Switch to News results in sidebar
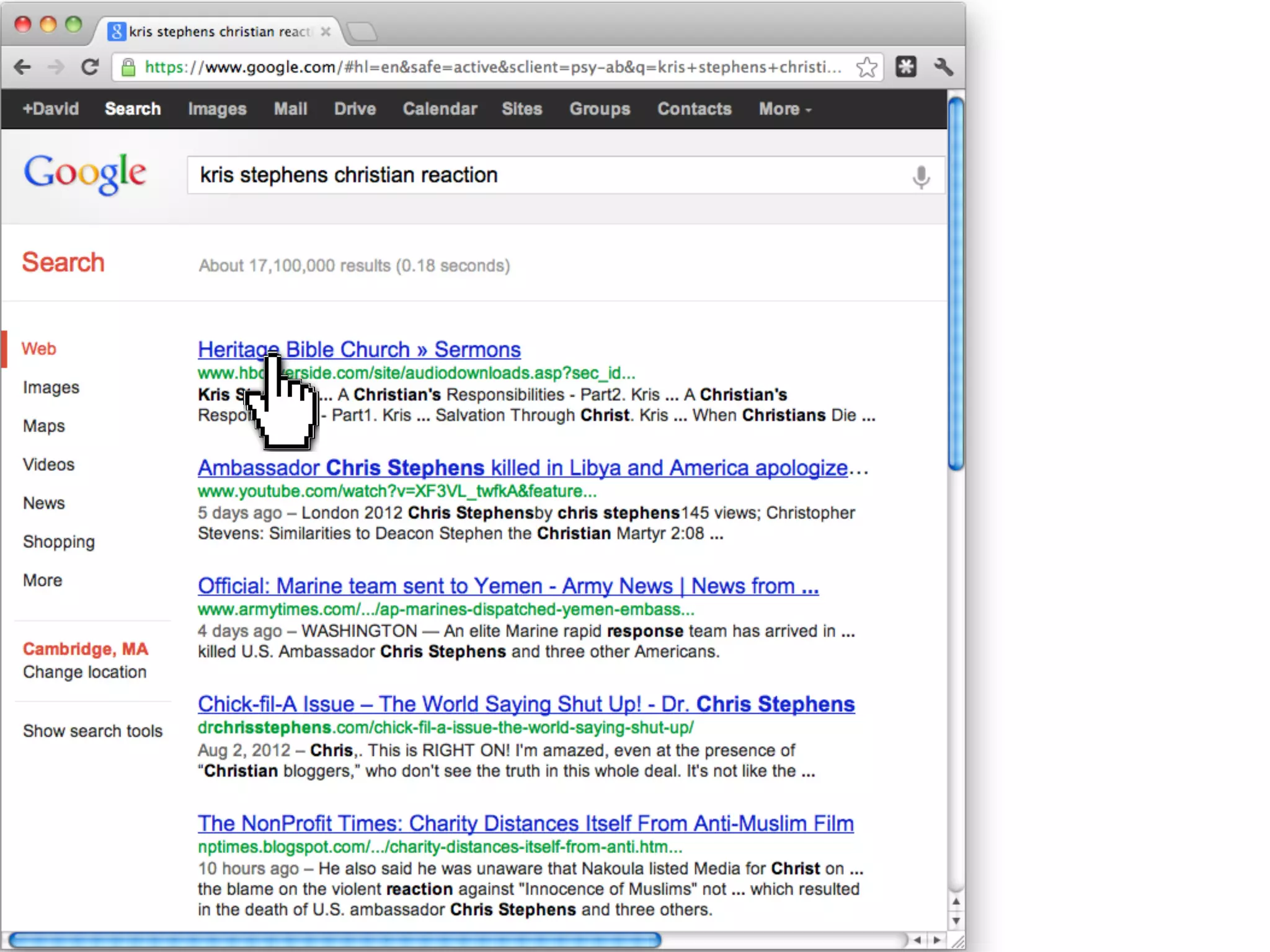The height and width of the screenshot is (952, 1270). tap(44, 503)
